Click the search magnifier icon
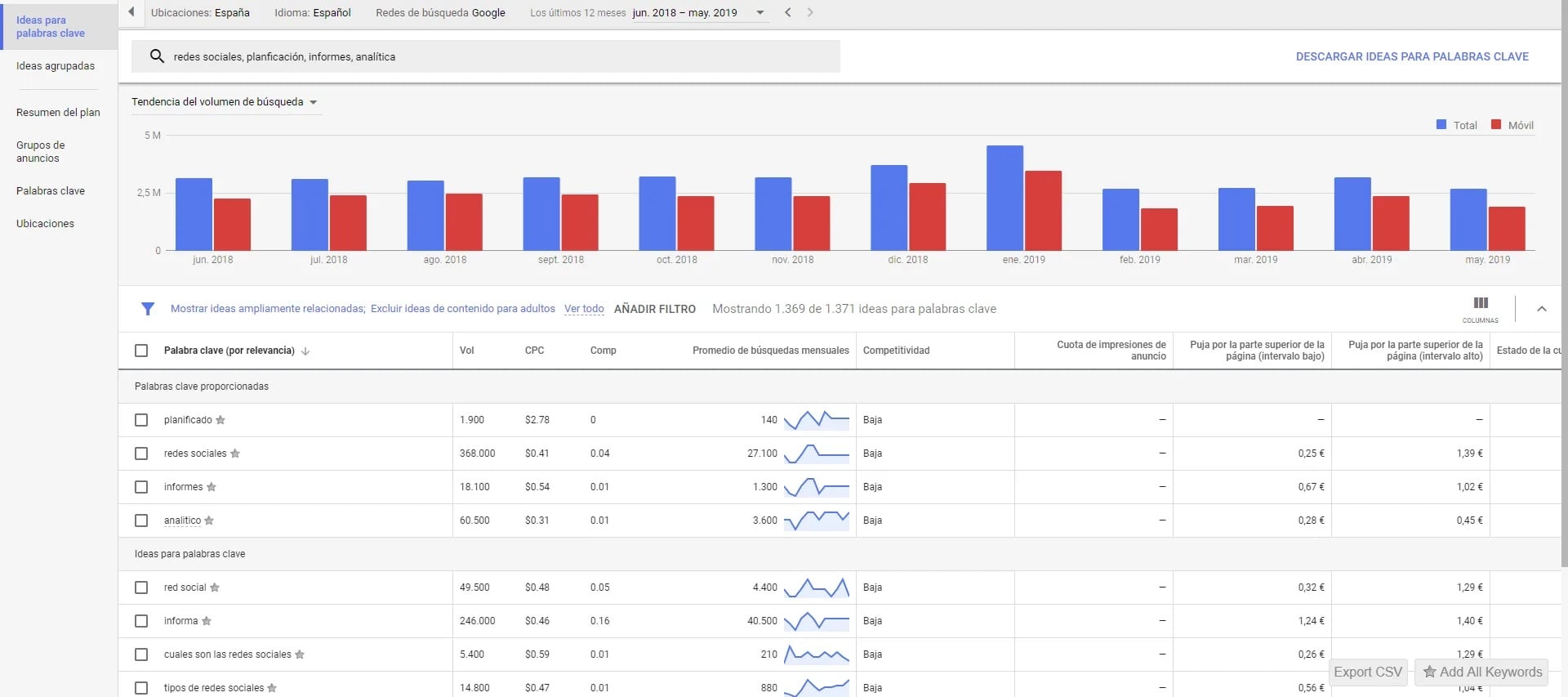1568x697 pixels. tap(157, 56)
